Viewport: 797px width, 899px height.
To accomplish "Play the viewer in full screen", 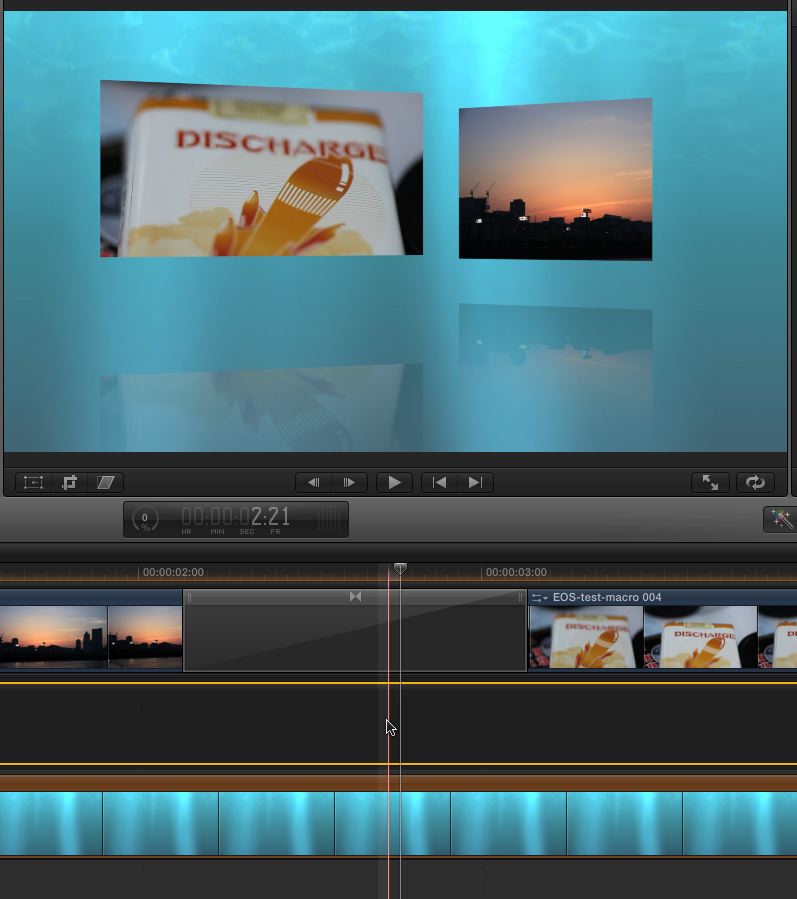I will (x=710, y=482).
